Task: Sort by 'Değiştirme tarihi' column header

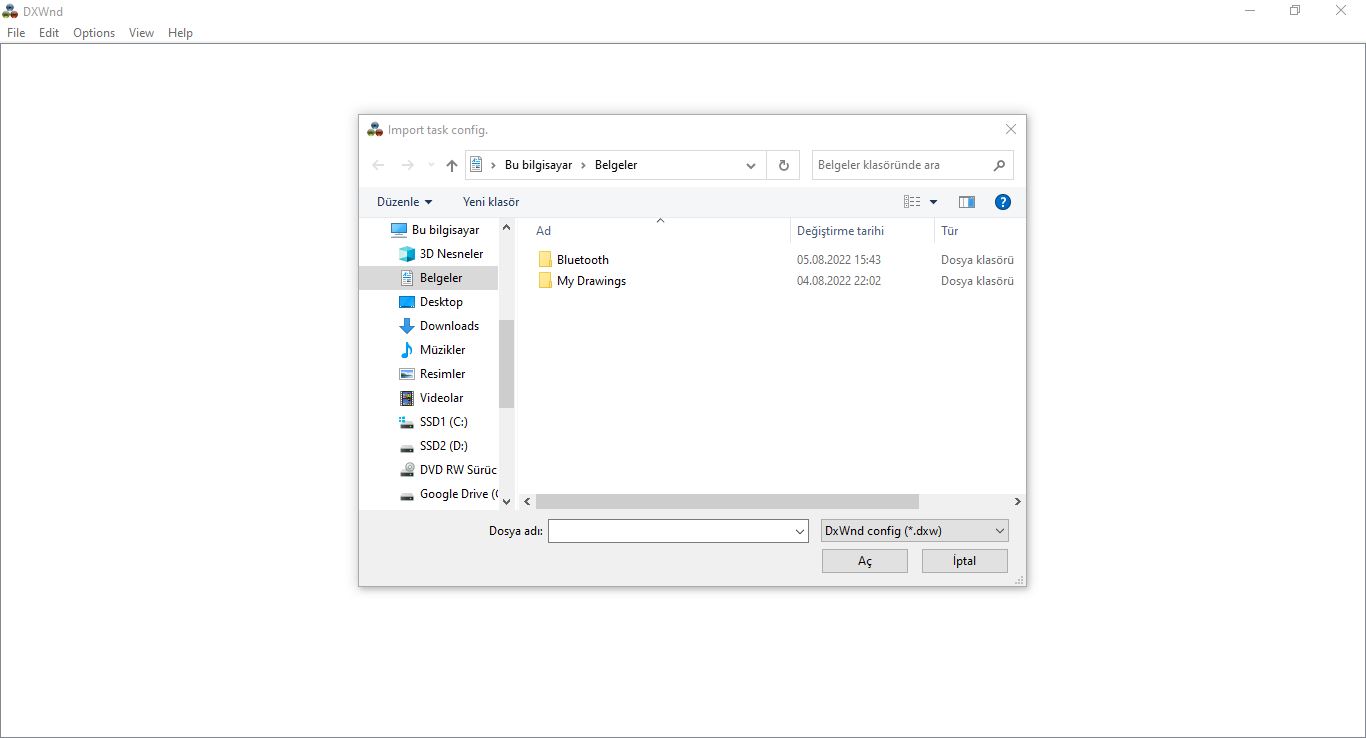Action: (840, 231)
